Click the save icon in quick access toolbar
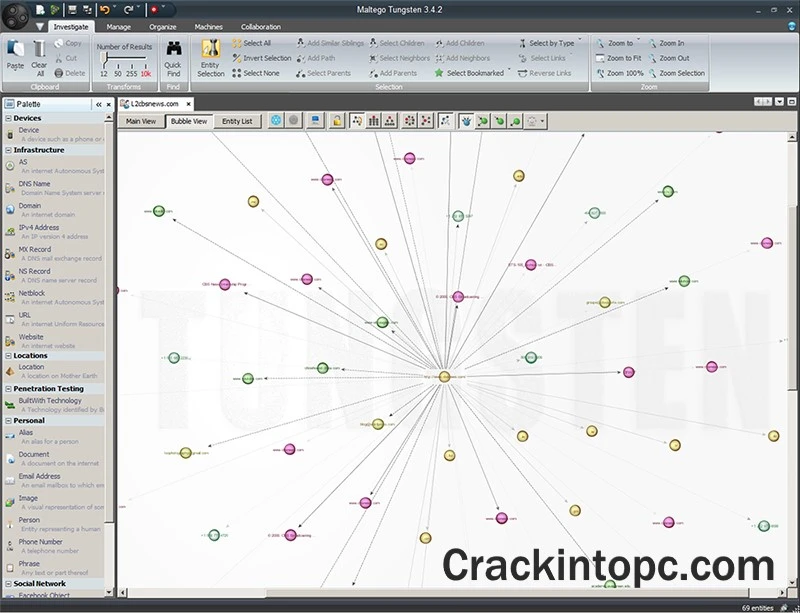Viewport: 800px width, 613px height. point(72,10)
